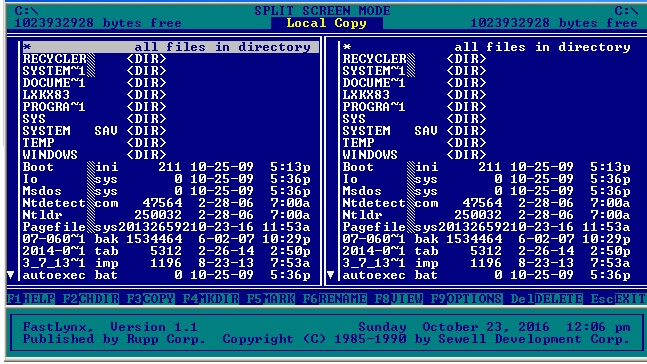Open F8 VIEW from the function bar

pos(399,298)
